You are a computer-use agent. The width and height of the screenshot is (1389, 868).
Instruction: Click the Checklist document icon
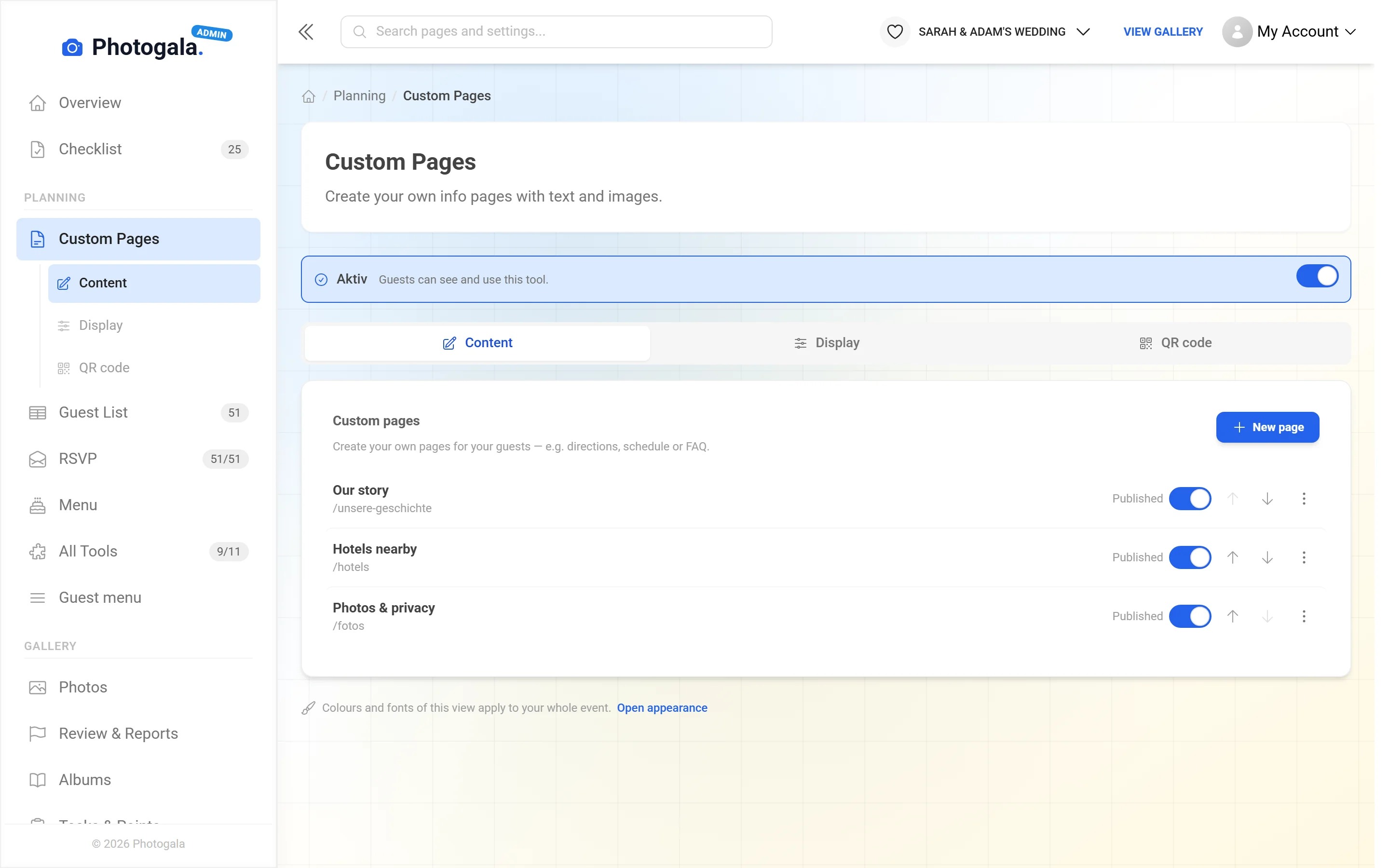(x=37, y=149)
